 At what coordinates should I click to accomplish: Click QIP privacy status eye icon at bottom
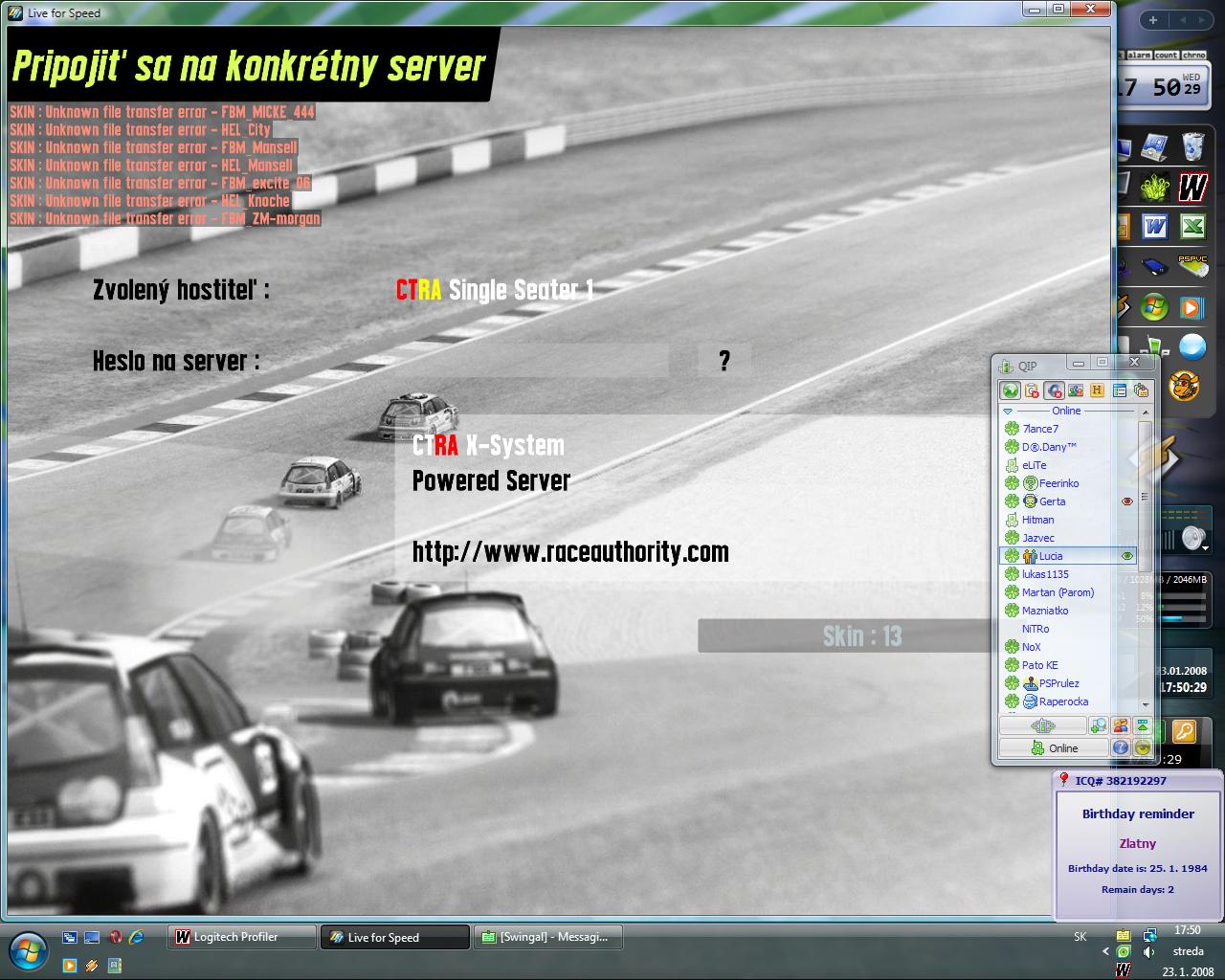[1142, 748]
